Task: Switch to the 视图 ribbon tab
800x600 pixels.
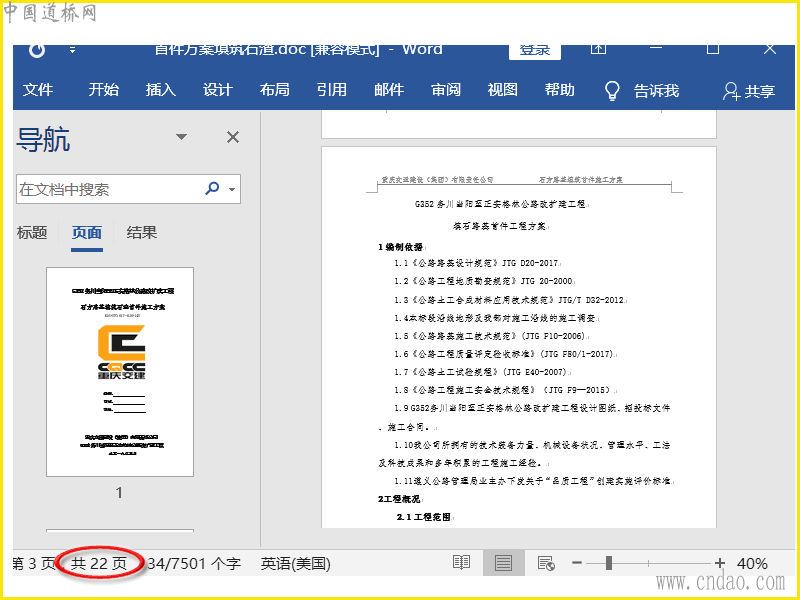Action: pos(503,90)
